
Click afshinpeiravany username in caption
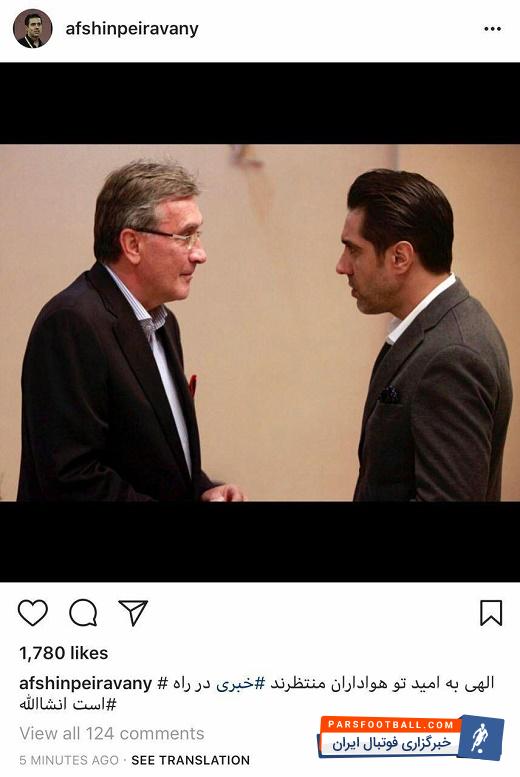(x=85, y=683)
